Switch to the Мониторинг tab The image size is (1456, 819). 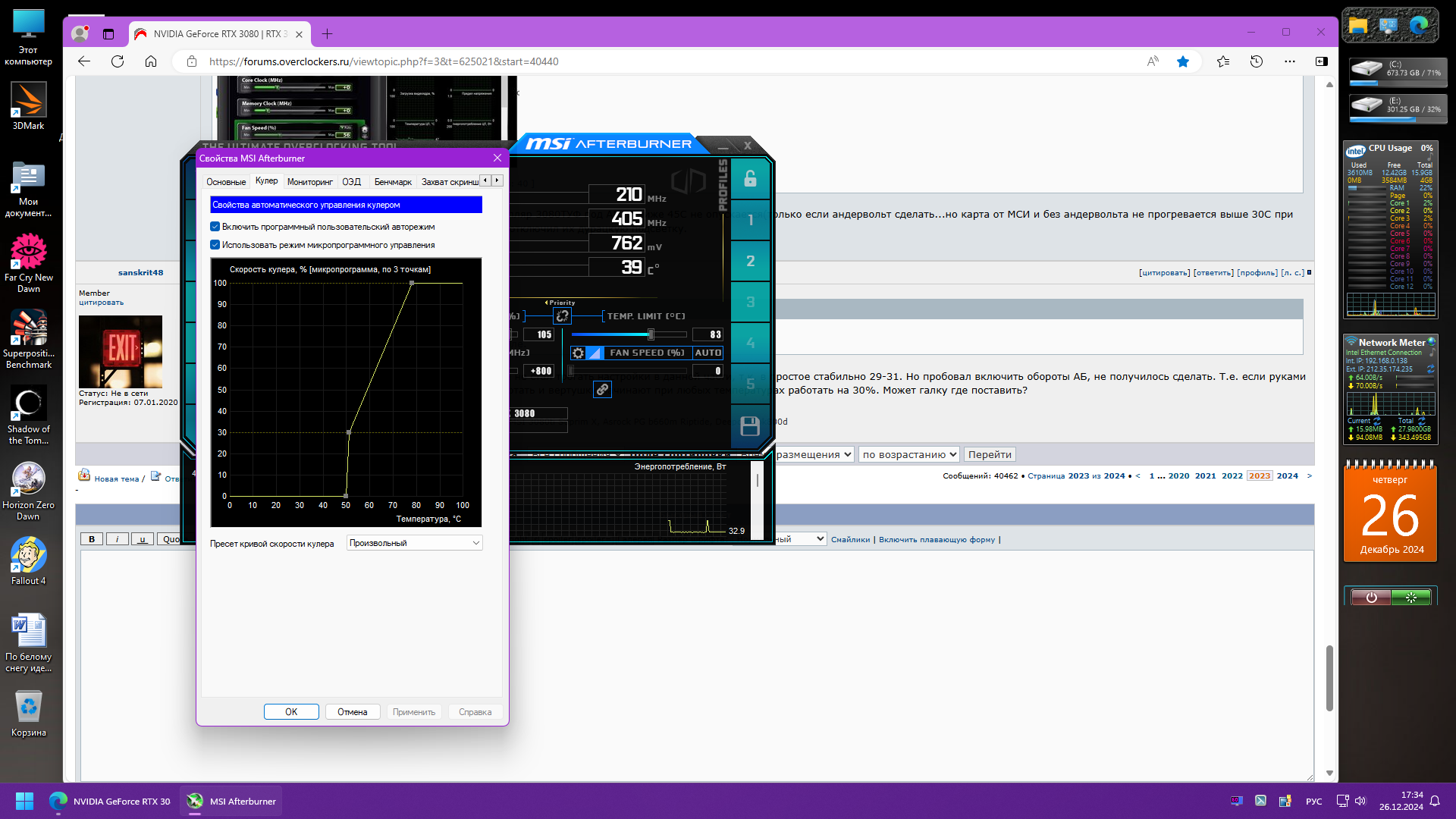309,182
